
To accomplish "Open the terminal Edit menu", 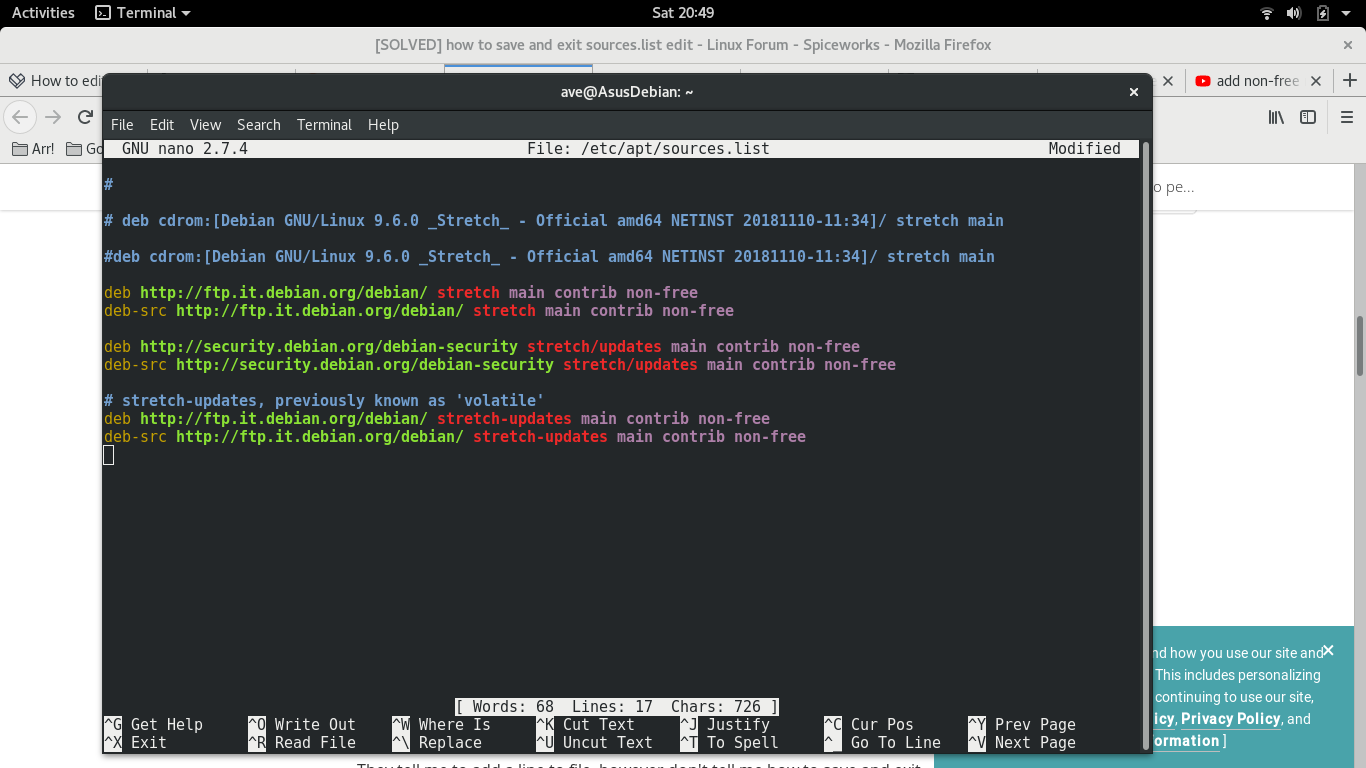I will [x=162, y=125].
